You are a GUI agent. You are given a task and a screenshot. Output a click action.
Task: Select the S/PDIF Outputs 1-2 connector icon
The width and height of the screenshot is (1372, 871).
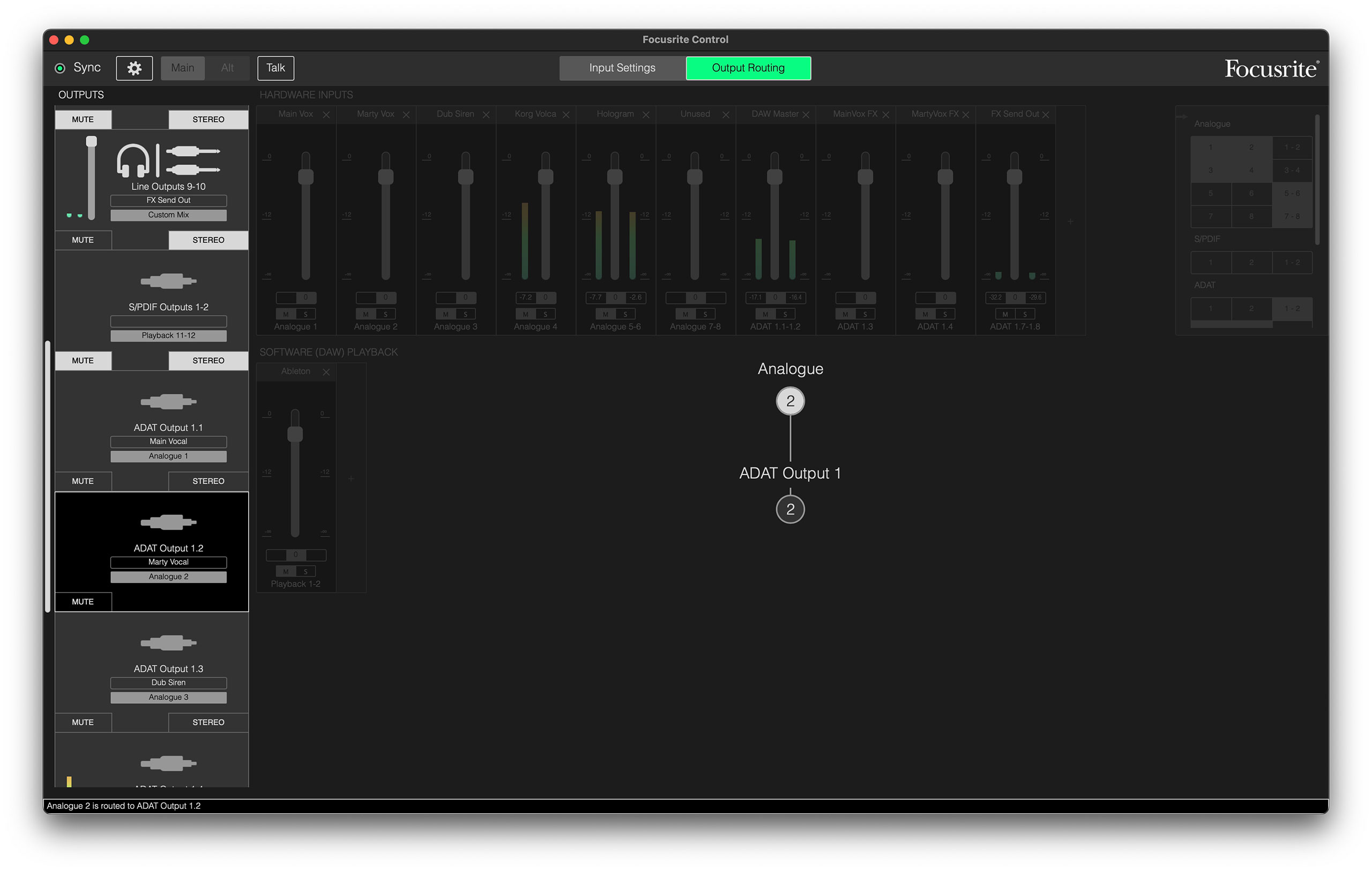169,281
